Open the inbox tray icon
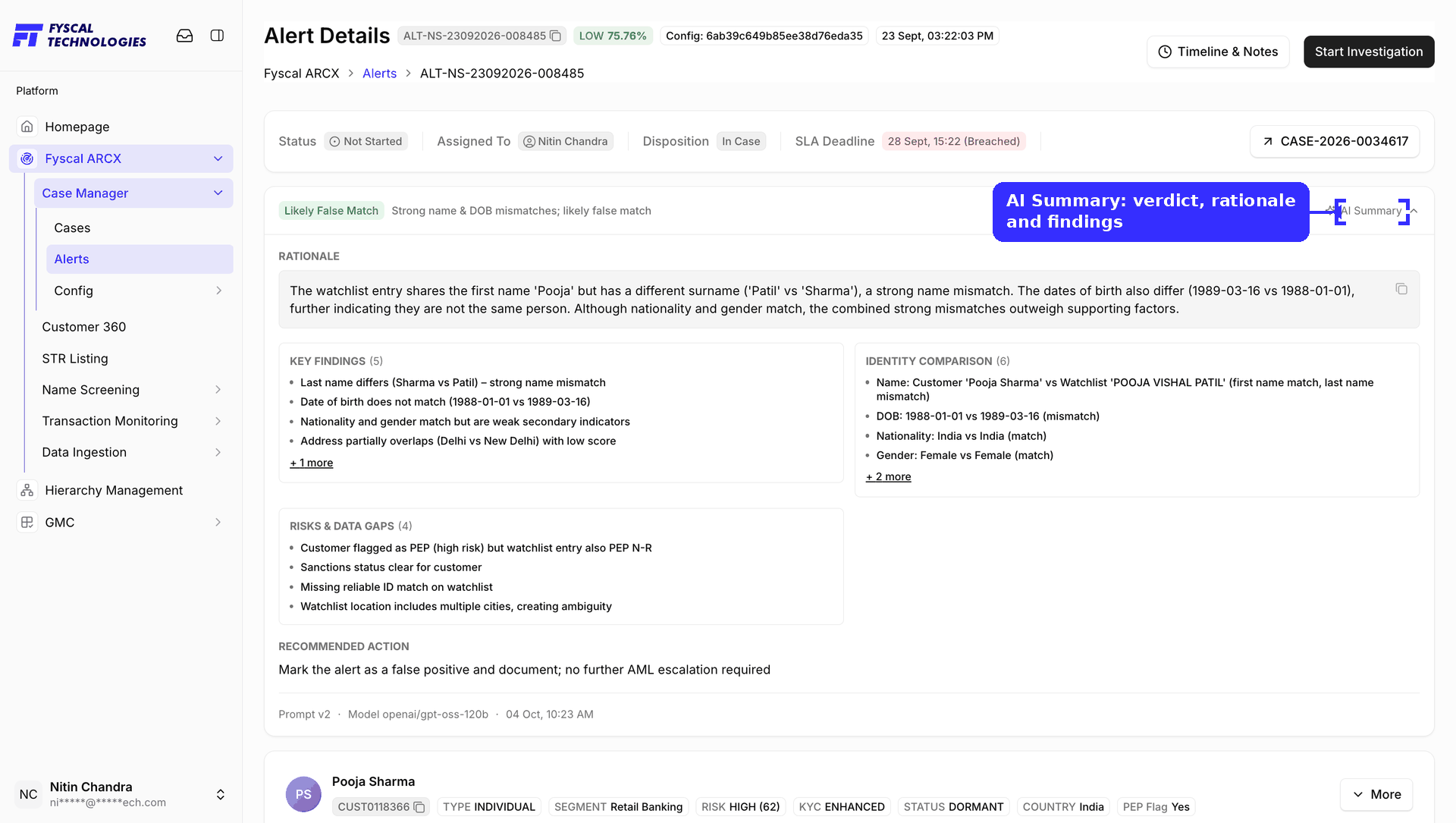The image size is (1456, 823). point(184,36)
